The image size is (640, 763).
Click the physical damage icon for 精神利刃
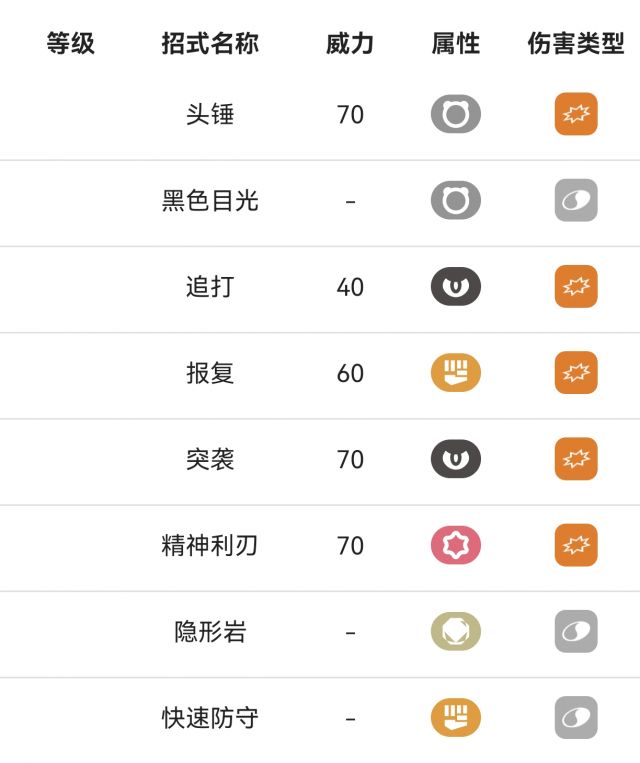coord(576,545)
